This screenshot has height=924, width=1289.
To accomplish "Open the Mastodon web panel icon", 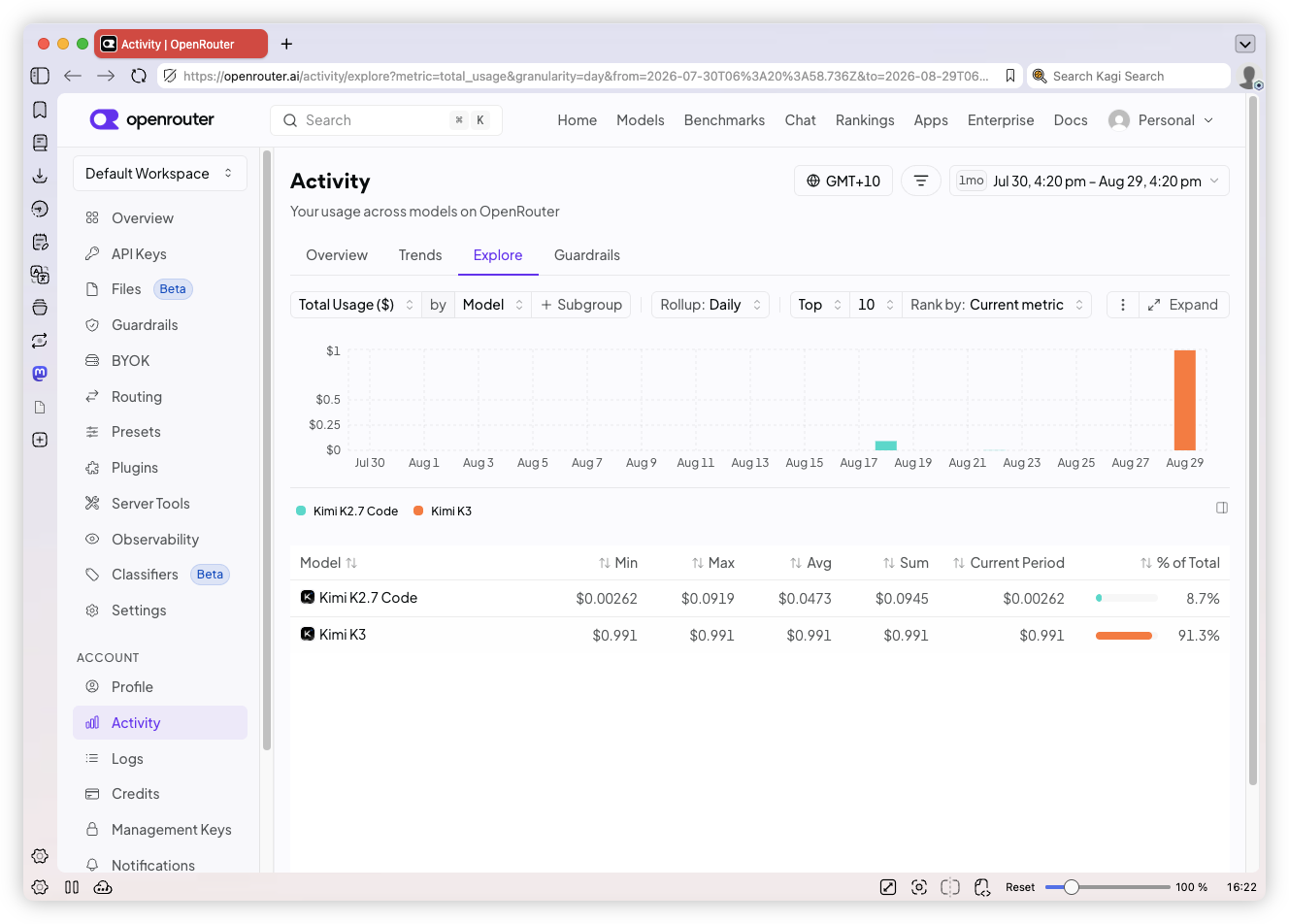I will pyautogui.click(x=40, y=374).
